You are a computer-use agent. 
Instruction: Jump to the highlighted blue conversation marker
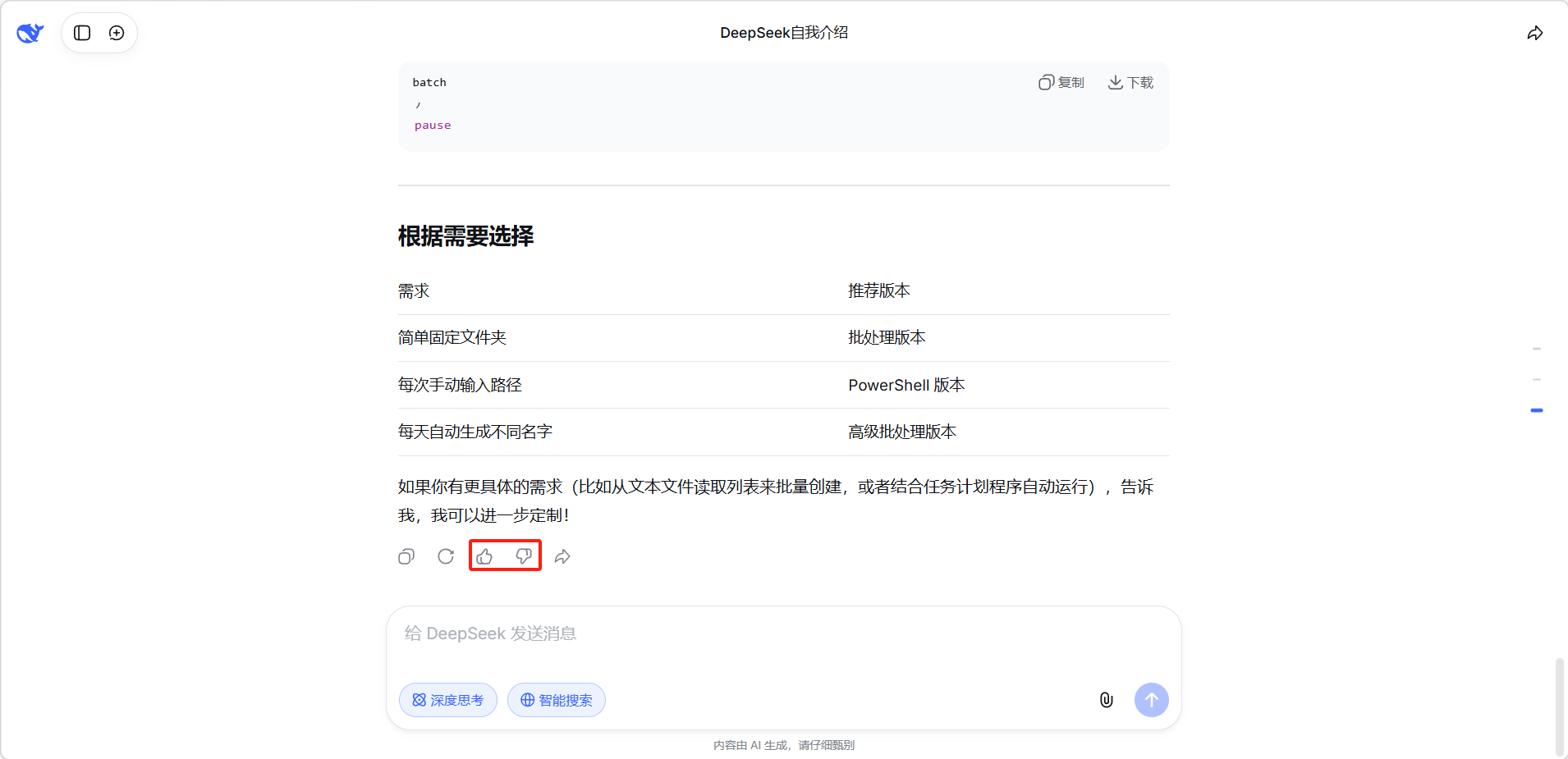tap(1536, 410)
